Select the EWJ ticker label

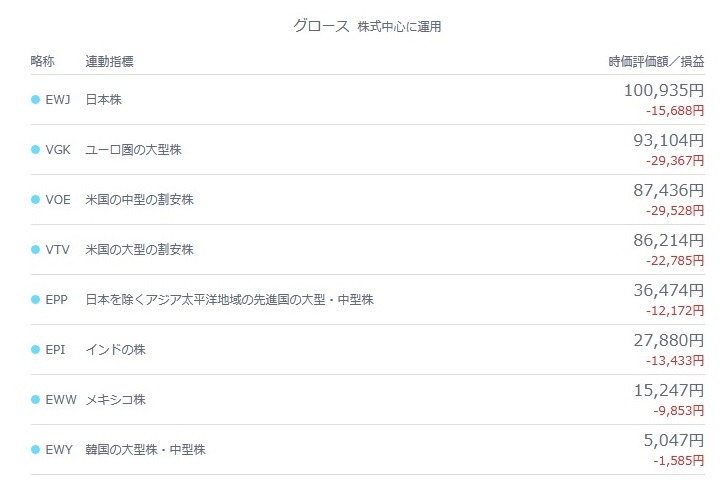click(58, 100)
